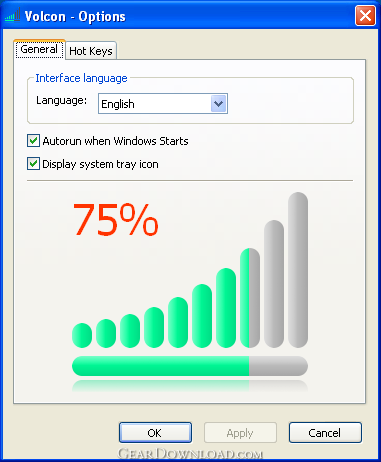This screenshot has width=381, height=462.
Task: Click the second tallest gray volume bar
Action: click(274, 284)
